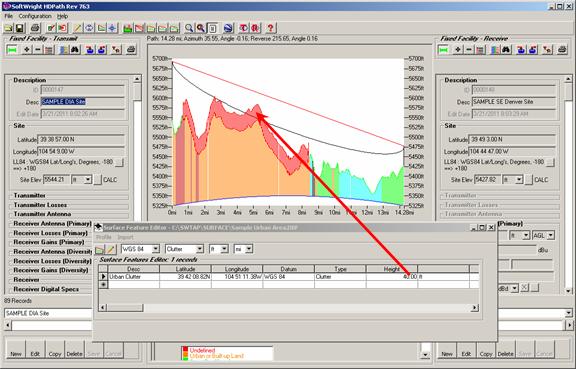Click the receive-side Delete button
Screen dimensions: 576x369
(x=505, y=349)
